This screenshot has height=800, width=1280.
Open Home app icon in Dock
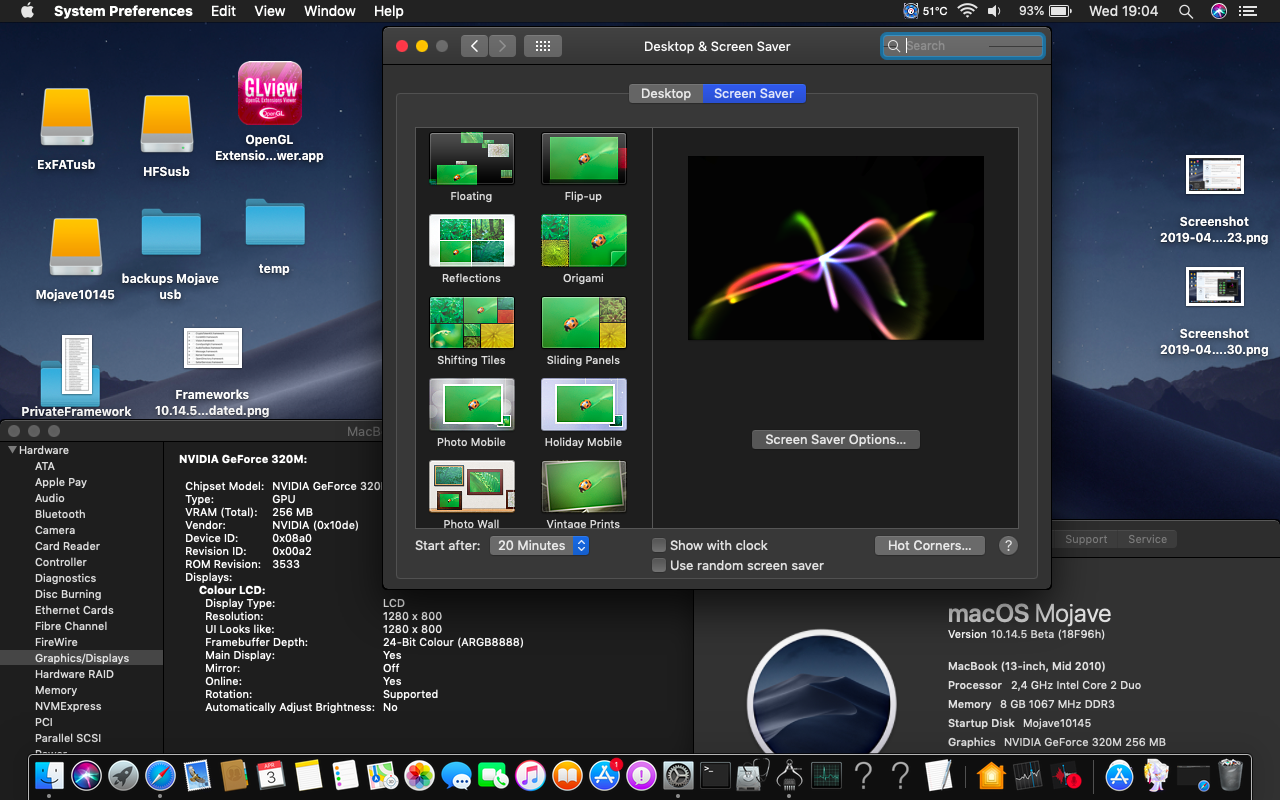point(991,775)
